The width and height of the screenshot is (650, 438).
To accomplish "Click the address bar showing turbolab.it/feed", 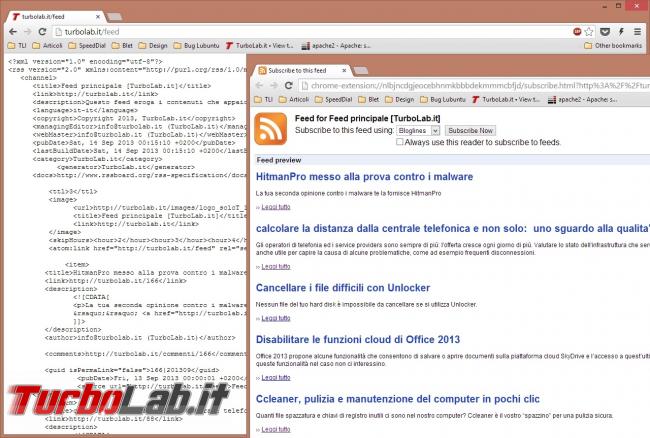I will (x=311, y=31).
